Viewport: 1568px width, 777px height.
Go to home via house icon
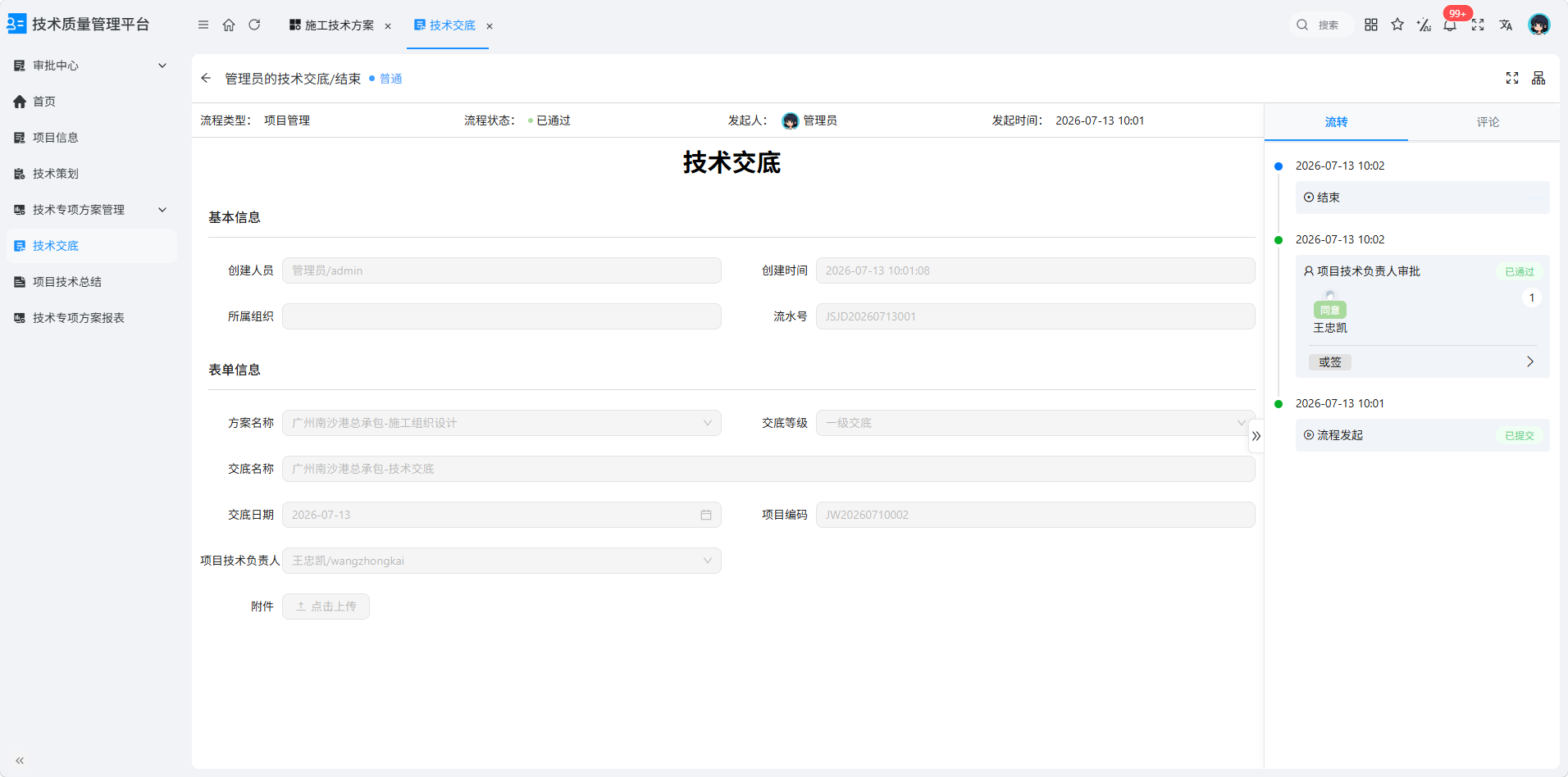pyautogui.click(x=229, y=25)
